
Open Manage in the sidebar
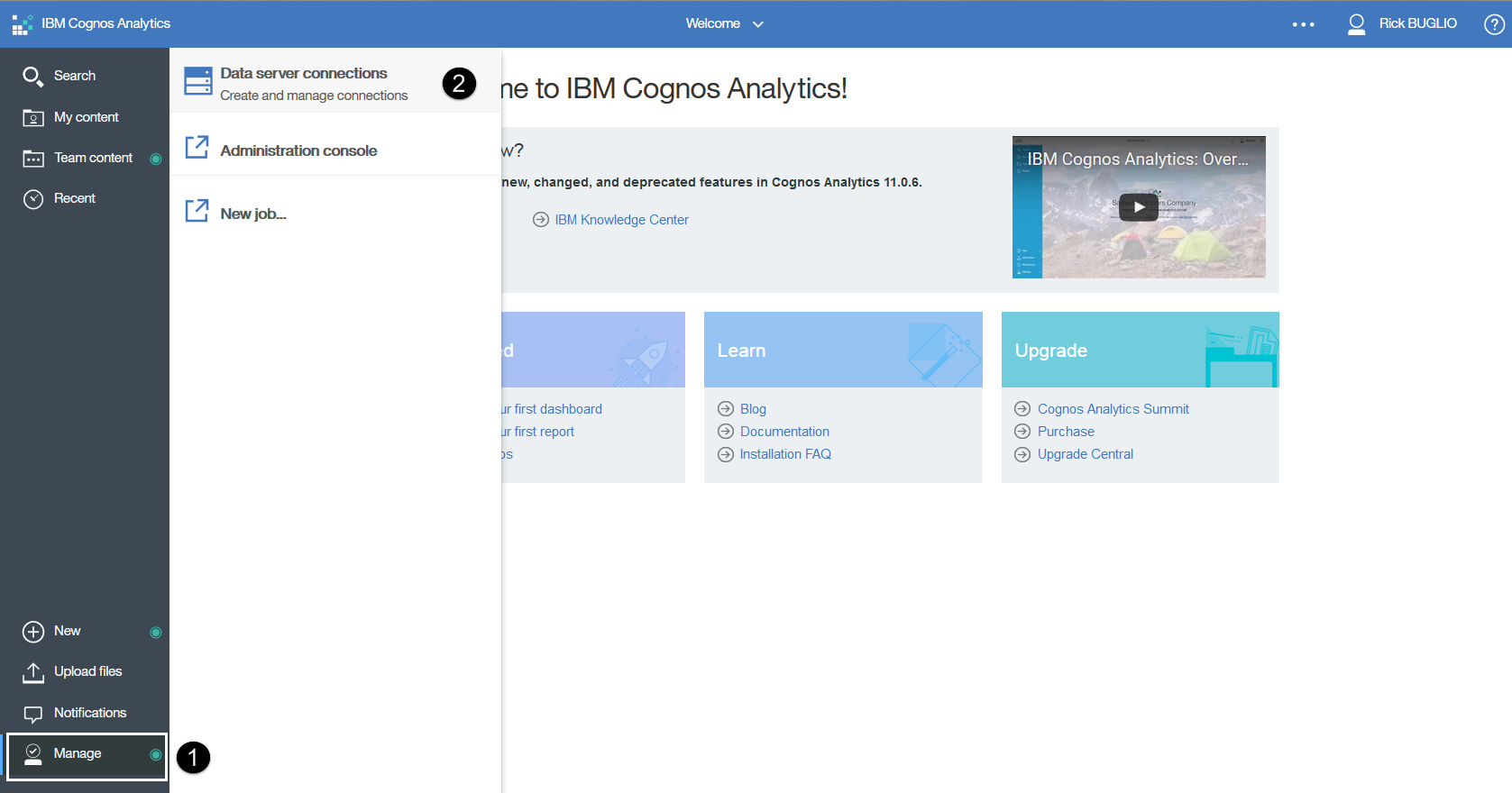[87, 756]
